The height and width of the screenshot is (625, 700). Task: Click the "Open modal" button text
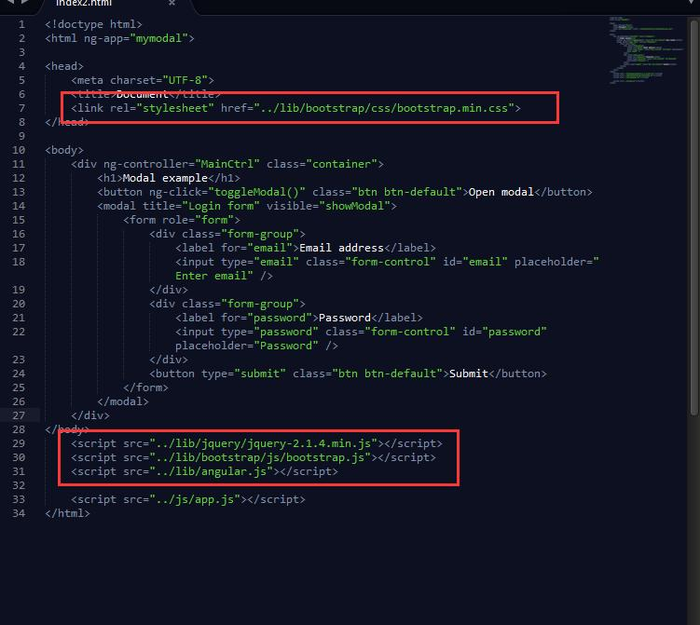coord(501,192)
